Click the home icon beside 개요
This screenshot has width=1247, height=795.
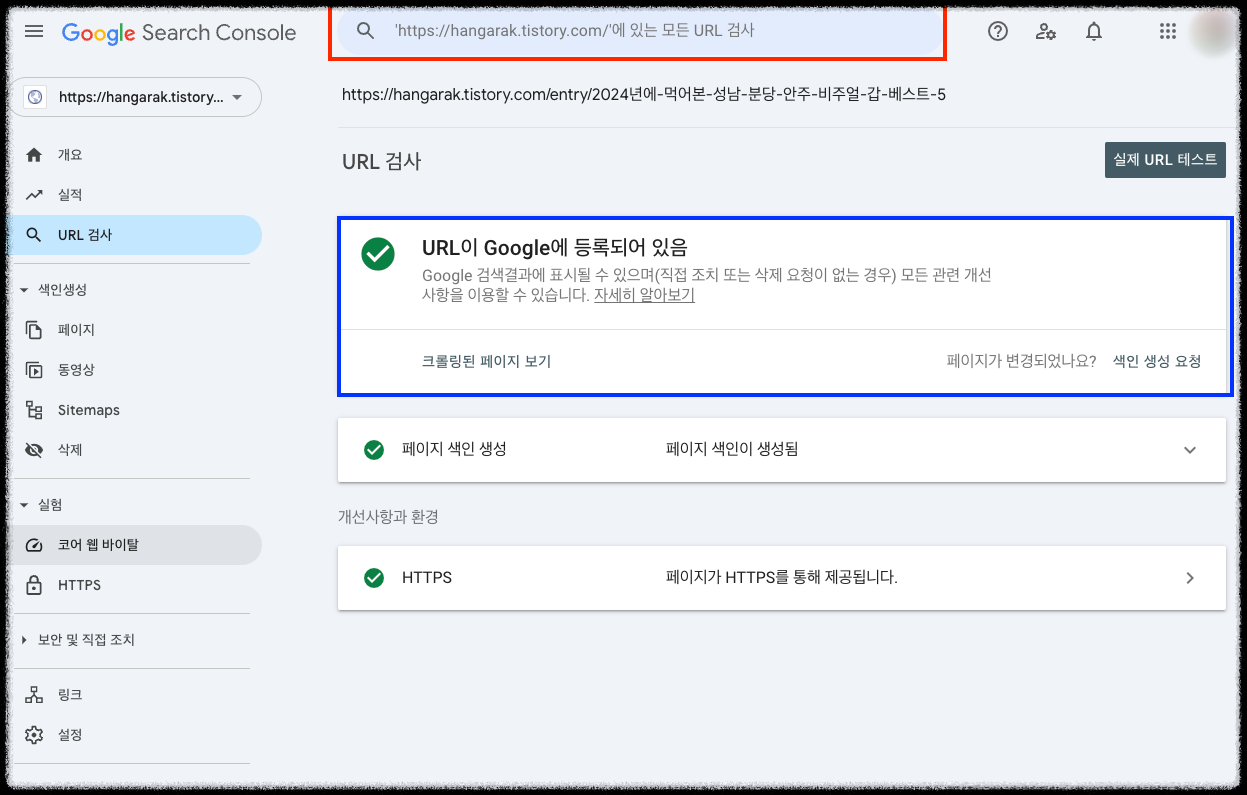(x=34, y=155)
